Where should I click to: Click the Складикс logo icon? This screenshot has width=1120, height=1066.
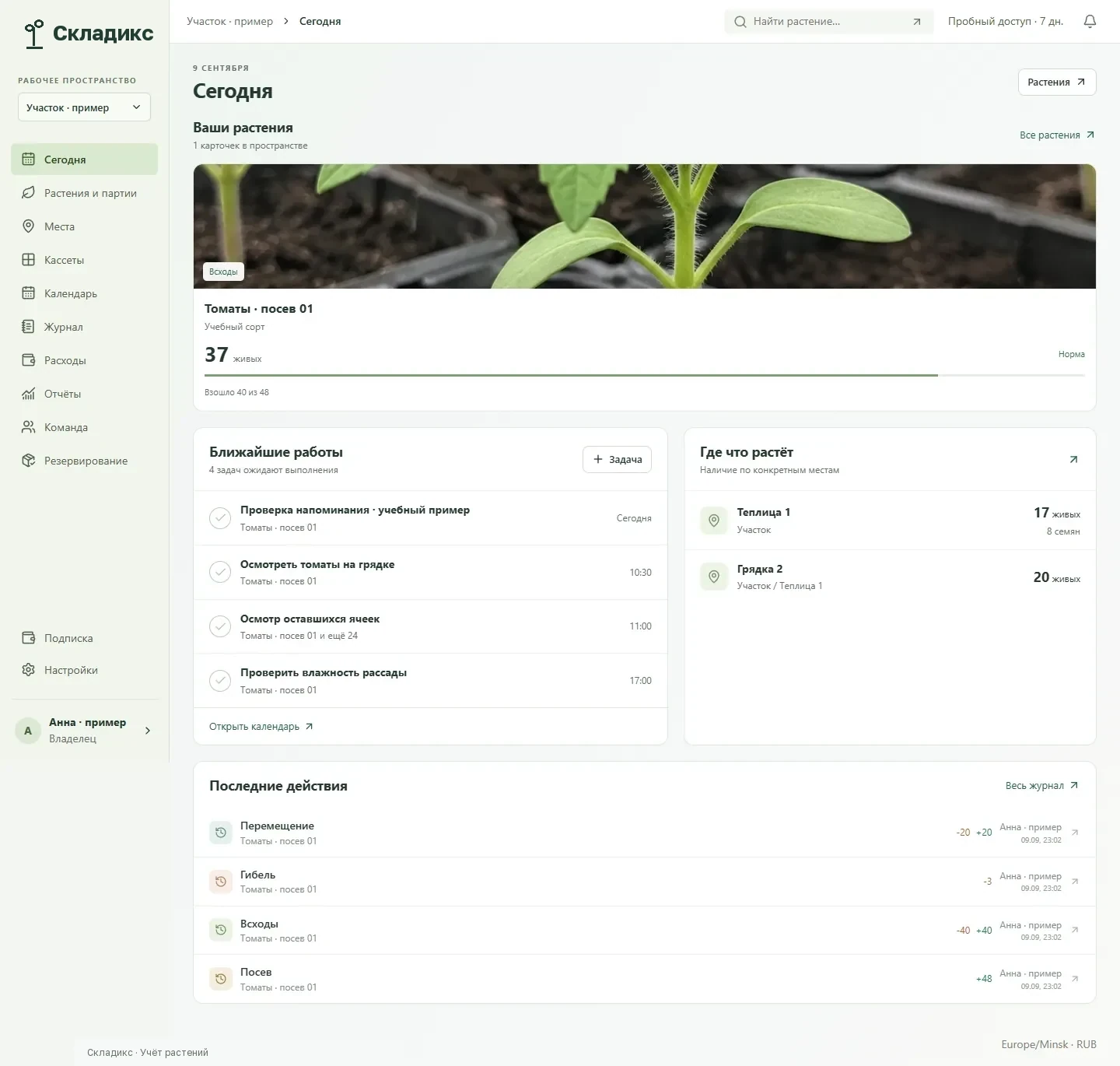tap(33, 33)
